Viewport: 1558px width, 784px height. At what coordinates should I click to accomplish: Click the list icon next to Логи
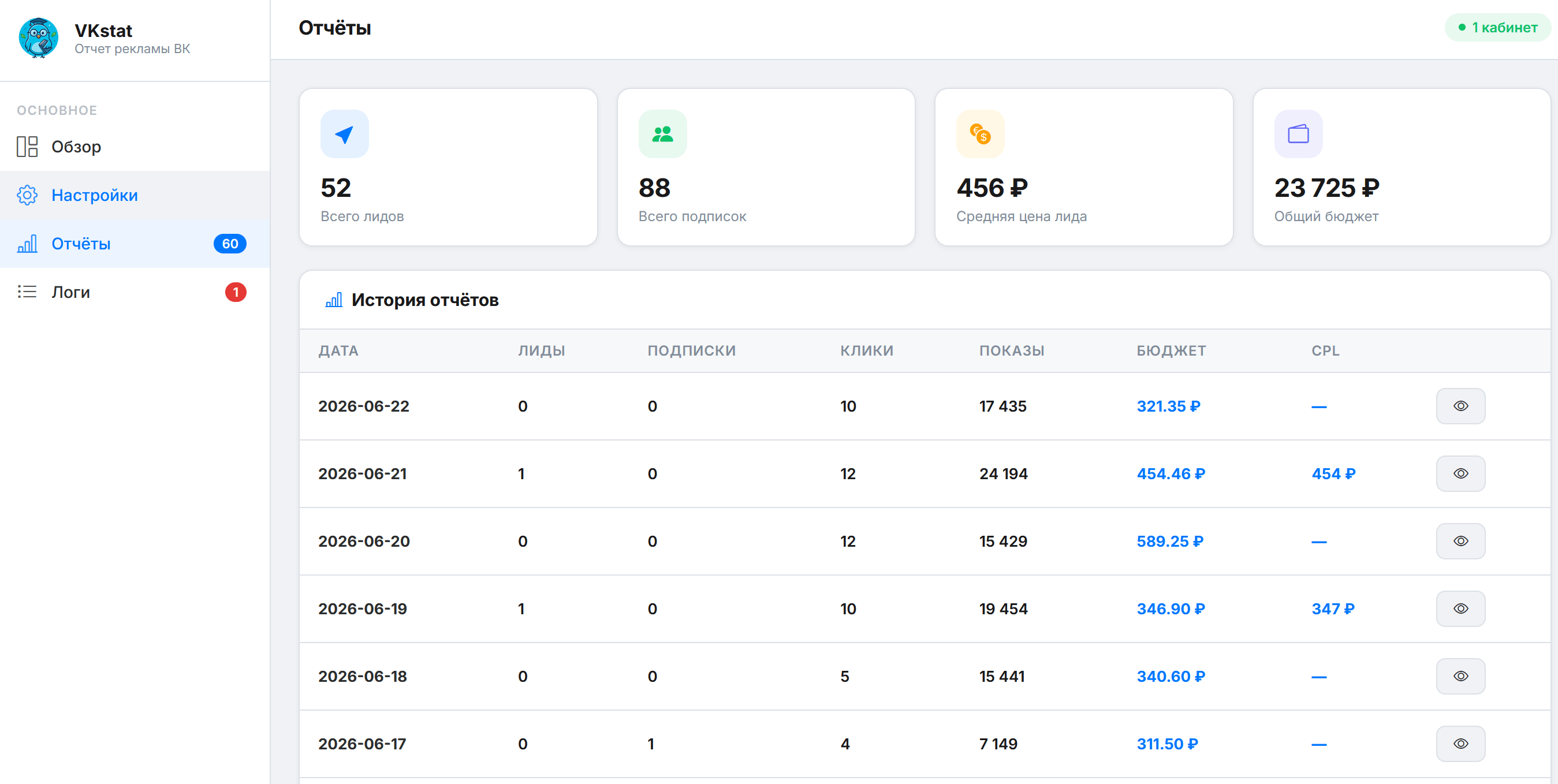coord(27,292)
